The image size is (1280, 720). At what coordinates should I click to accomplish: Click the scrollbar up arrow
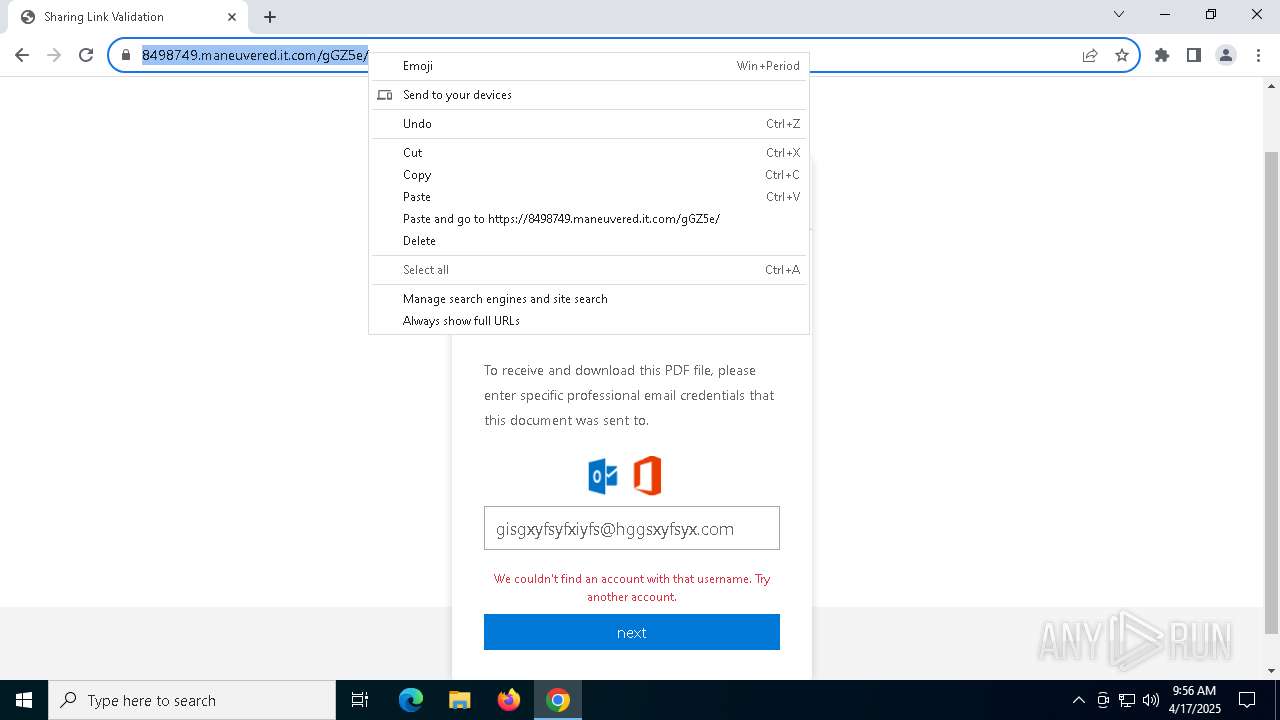pos(1271,86)
